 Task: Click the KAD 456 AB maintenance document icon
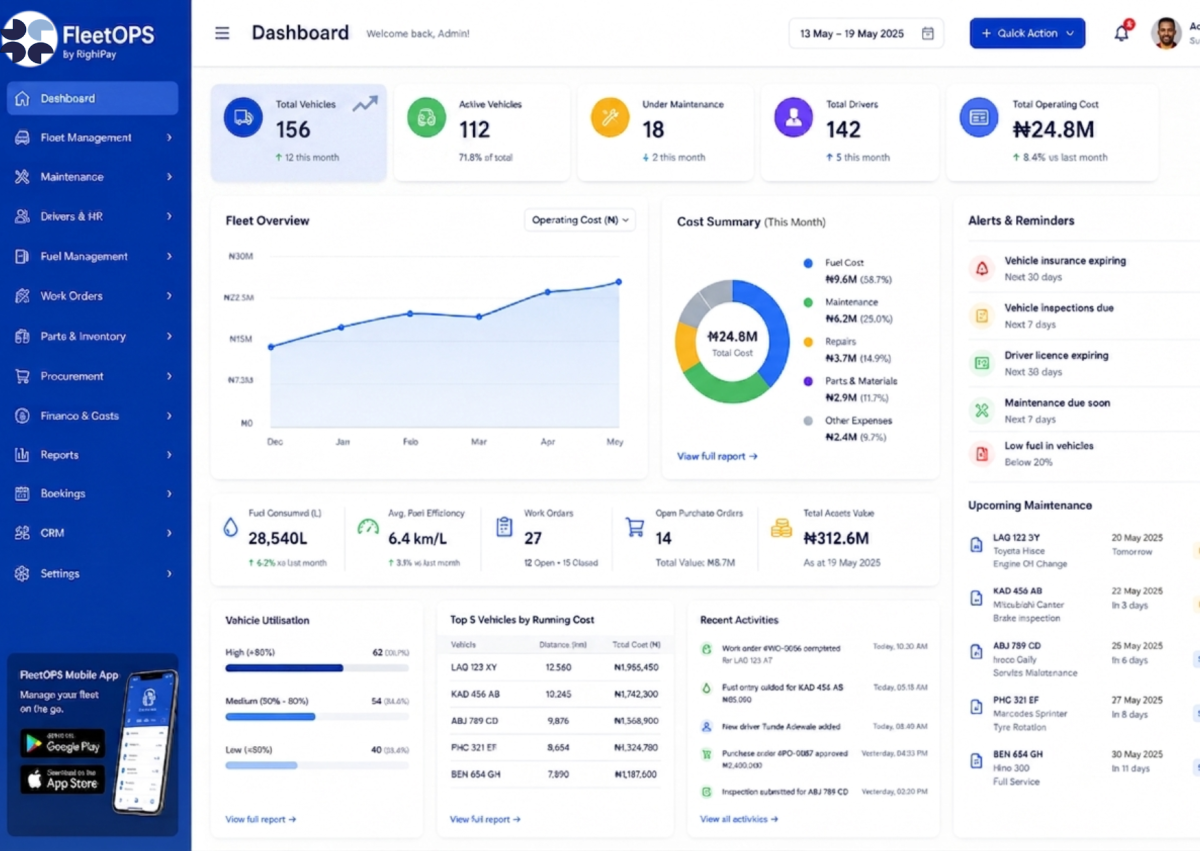(977, 598)
